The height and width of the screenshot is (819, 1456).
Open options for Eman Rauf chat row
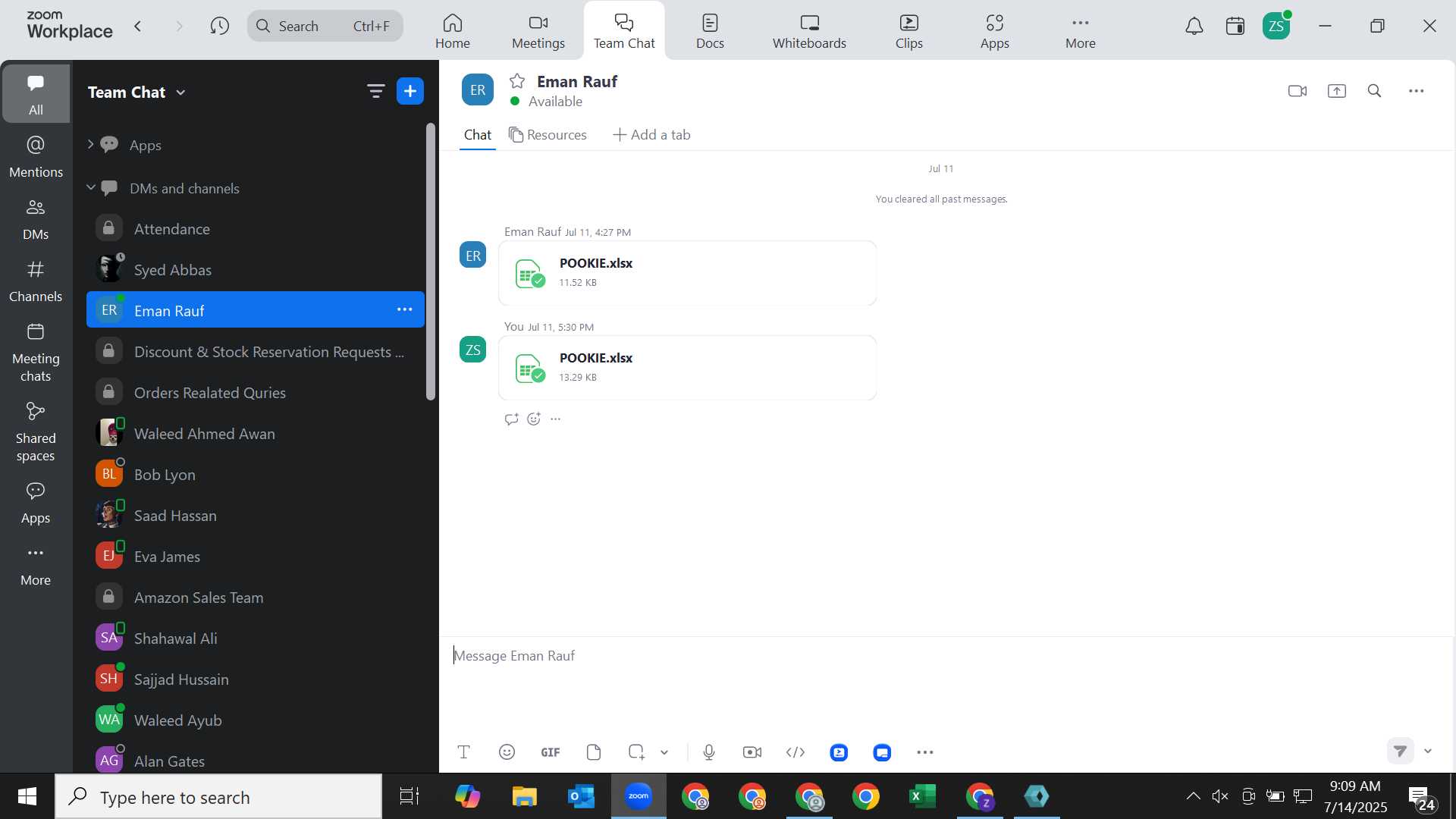pos(405,310)
